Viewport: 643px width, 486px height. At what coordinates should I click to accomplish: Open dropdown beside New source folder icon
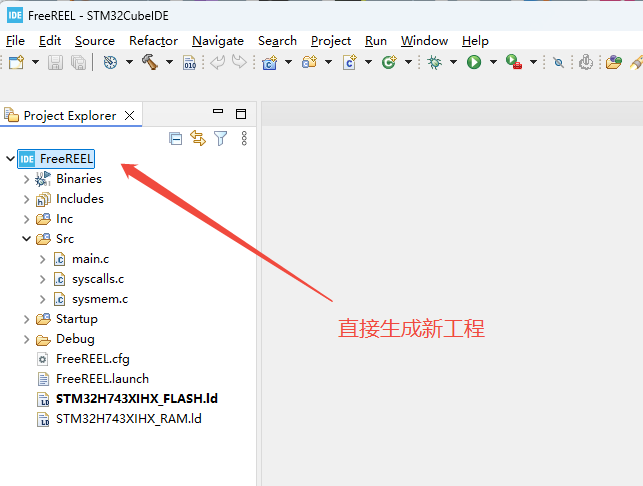click(328, 62)
